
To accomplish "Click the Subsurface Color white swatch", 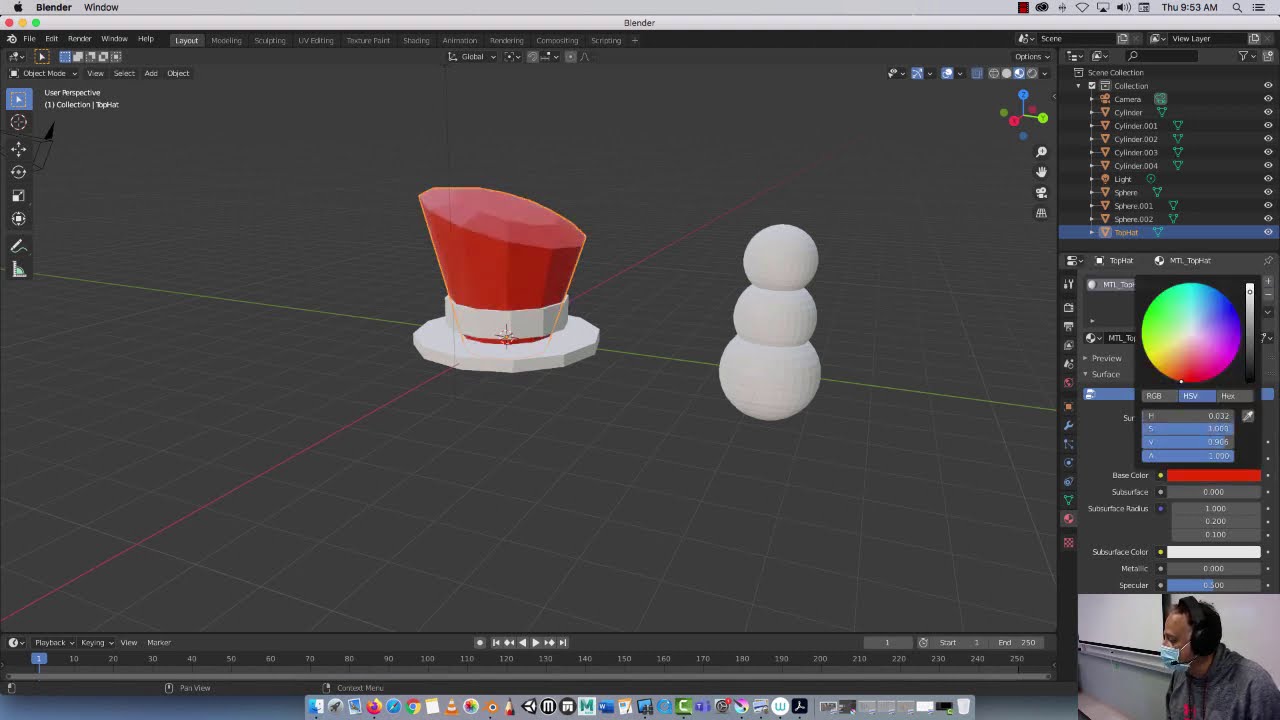I will click(1214, 552).
